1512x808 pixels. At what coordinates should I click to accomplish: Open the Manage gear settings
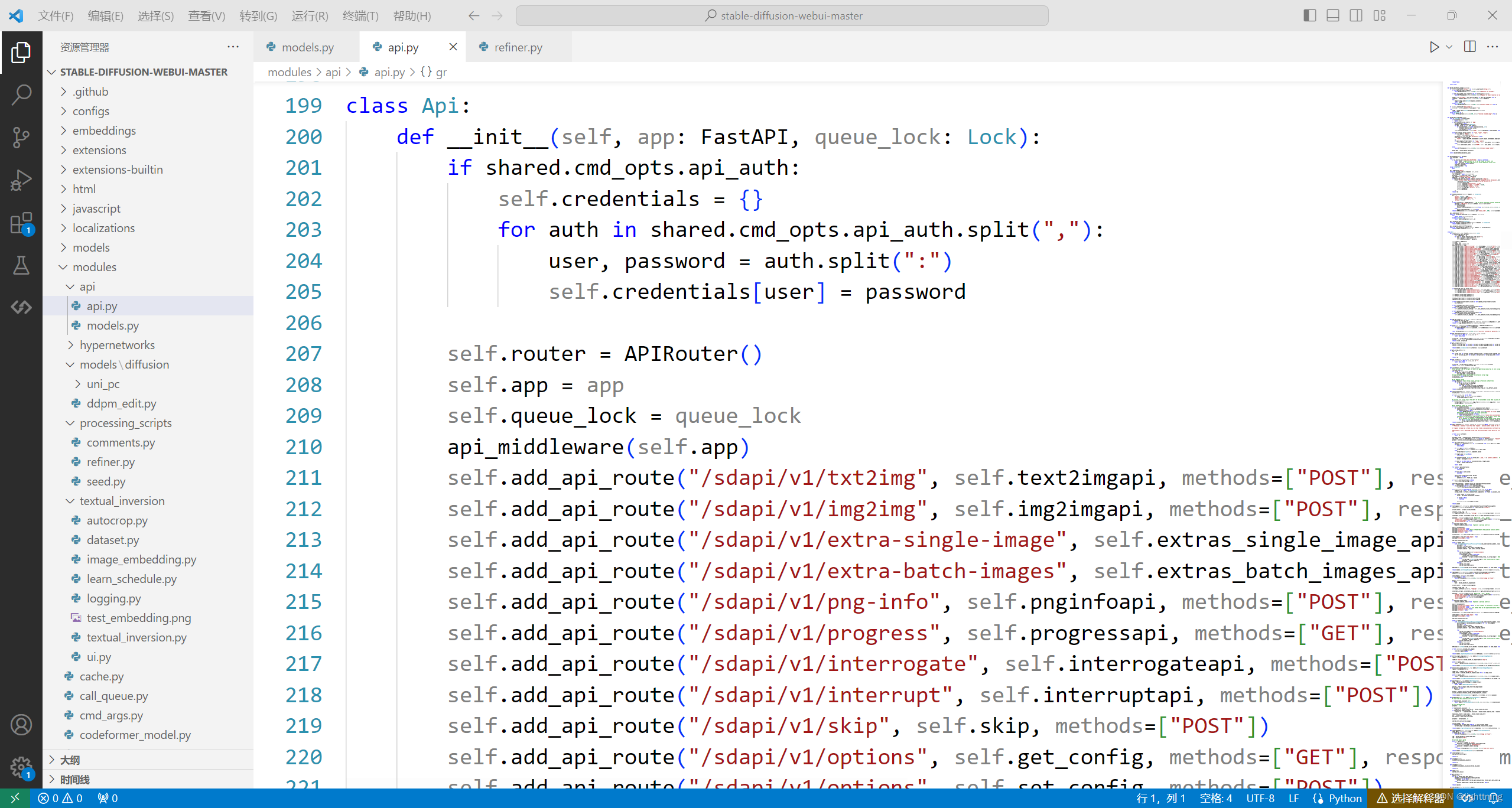tap(21, 767)
